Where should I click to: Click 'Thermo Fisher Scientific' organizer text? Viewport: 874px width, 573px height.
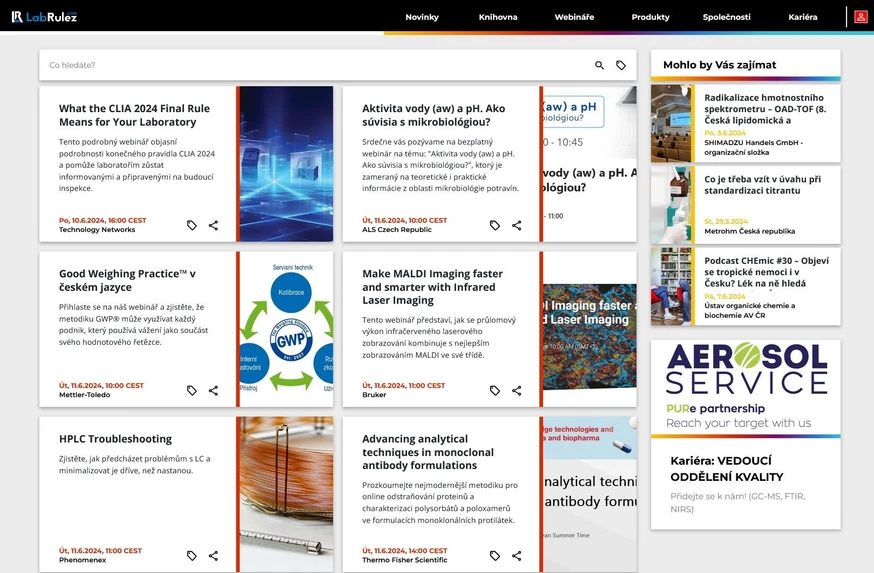click(405, 560)
